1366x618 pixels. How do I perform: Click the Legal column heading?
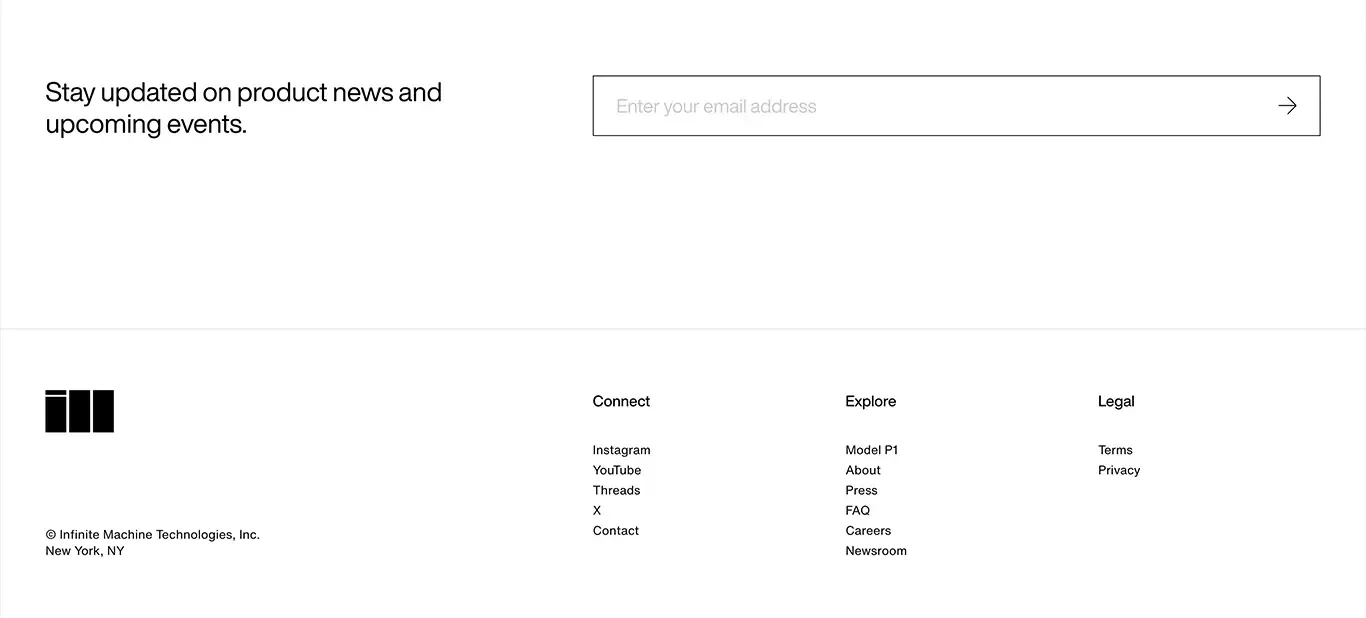tap(1116, 401)
